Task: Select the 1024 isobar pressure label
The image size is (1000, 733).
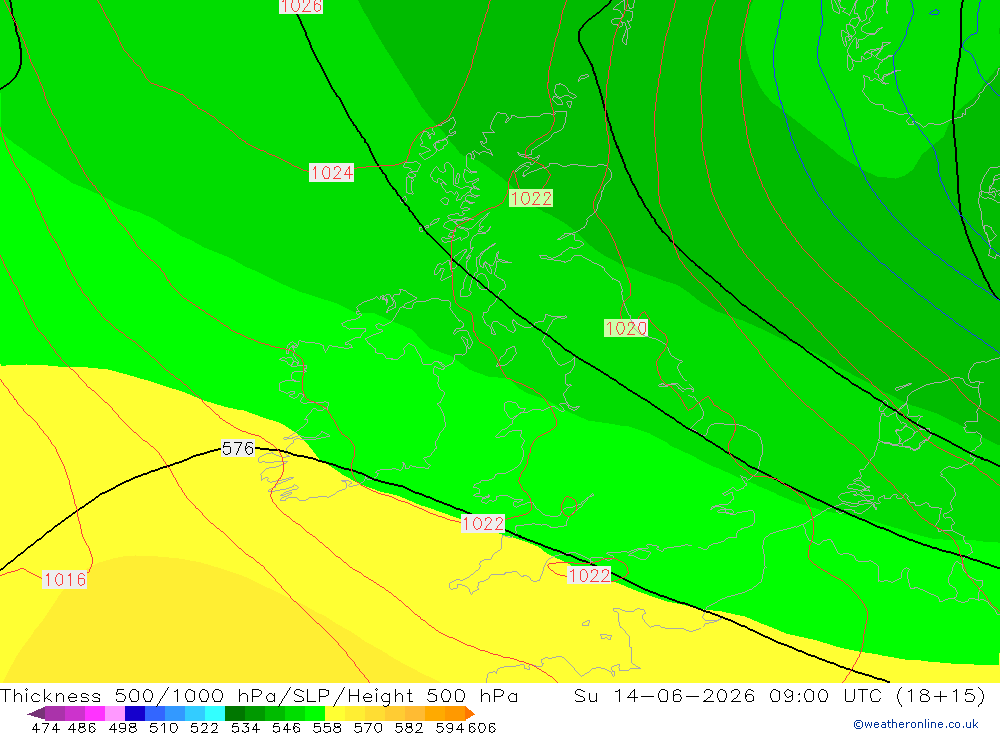Action: [332, 173]
